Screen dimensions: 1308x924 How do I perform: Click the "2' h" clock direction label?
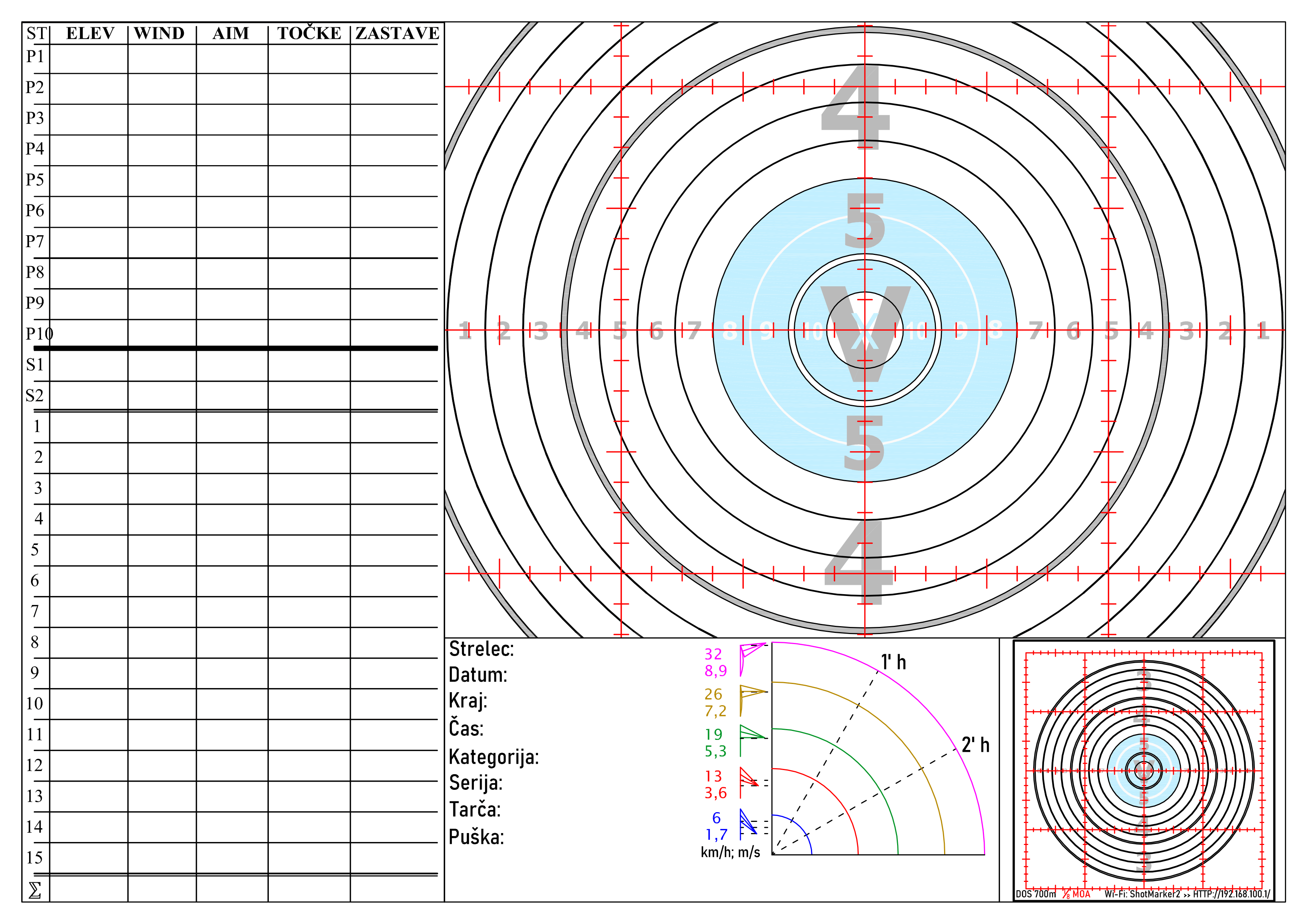[975, 745]
